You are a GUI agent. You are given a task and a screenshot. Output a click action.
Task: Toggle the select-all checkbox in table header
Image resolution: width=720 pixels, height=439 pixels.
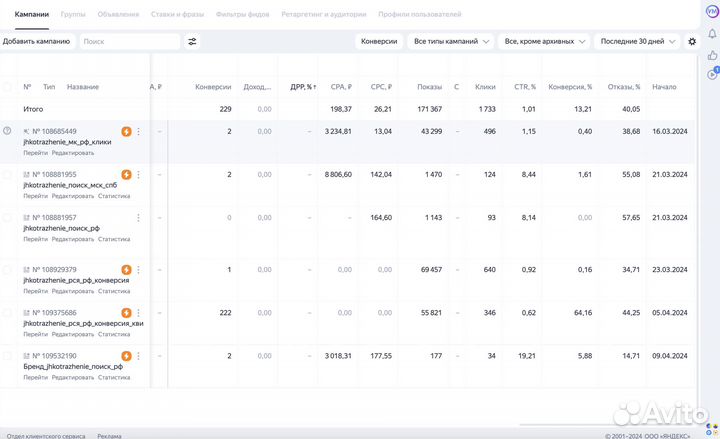(x=8, y=87)
